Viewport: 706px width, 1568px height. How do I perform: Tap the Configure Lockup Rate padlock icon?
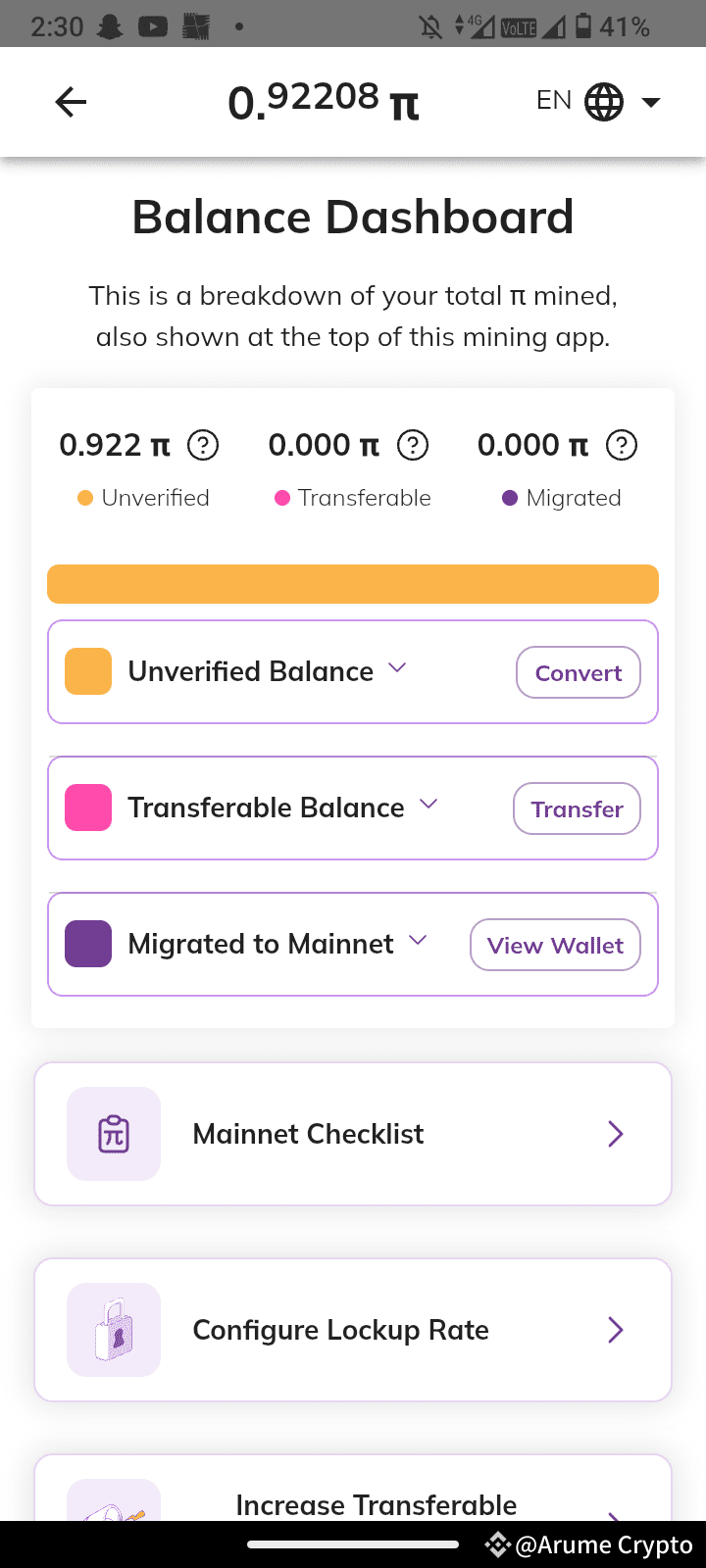pyautogui.click(x=114, y=1330)
